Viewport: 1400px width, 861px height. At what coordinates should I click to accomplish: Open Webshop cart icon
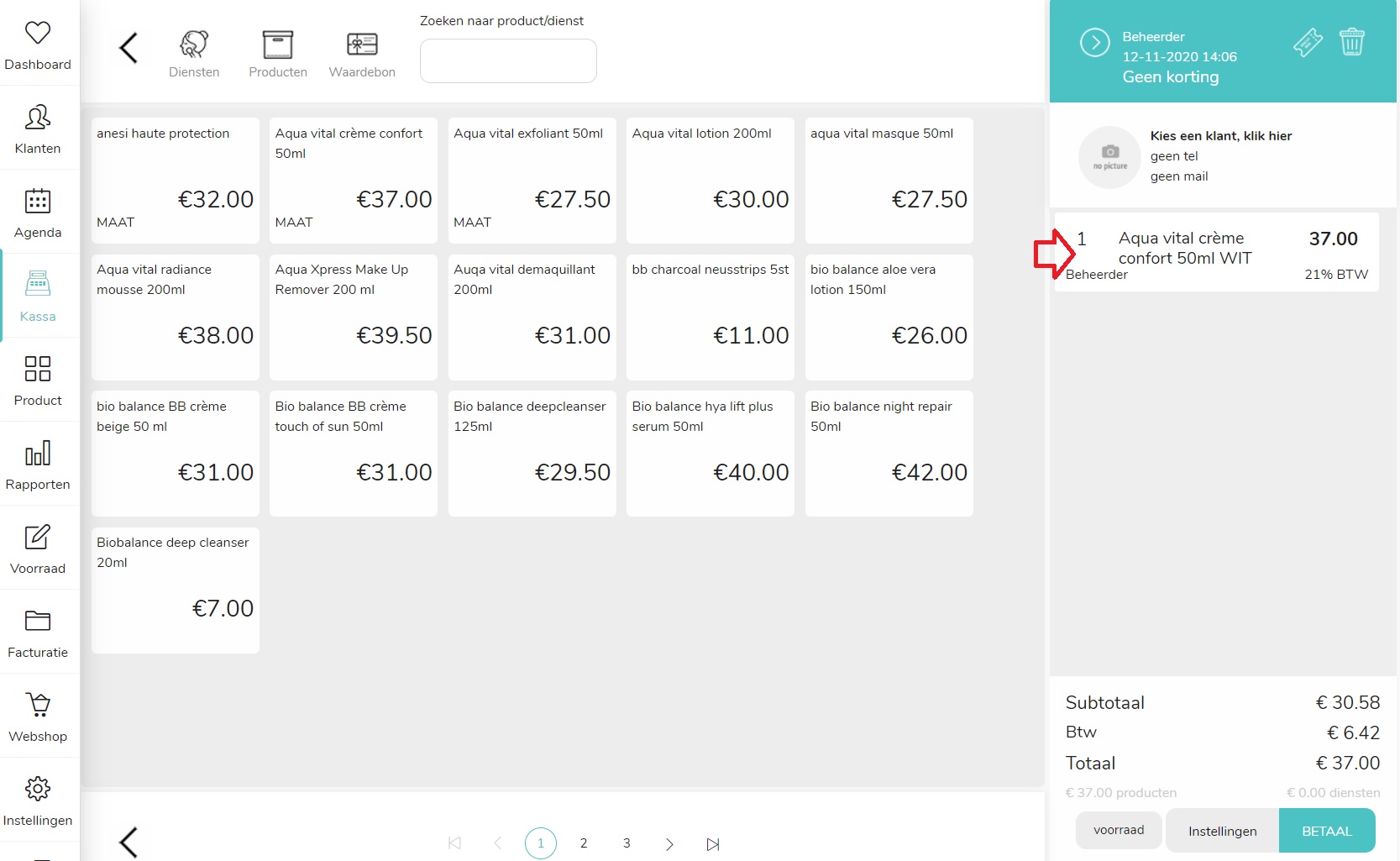click(38, 705)
